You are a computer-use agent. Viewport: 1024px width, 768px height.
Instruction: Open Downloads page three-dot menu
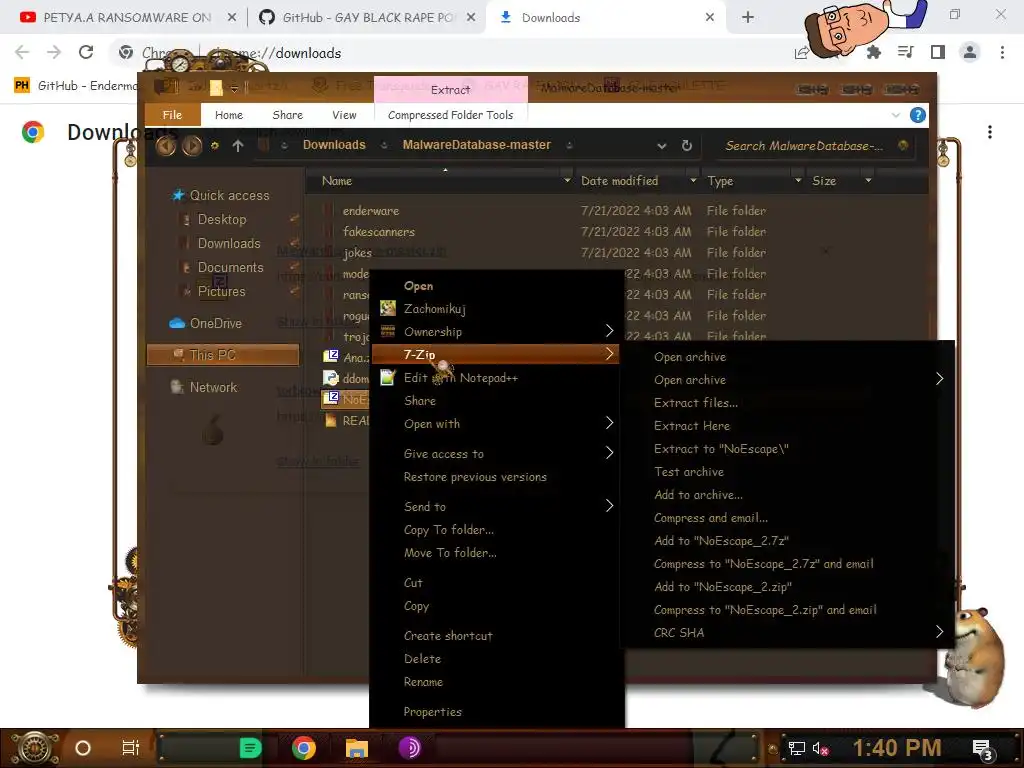tap(990, 132)
